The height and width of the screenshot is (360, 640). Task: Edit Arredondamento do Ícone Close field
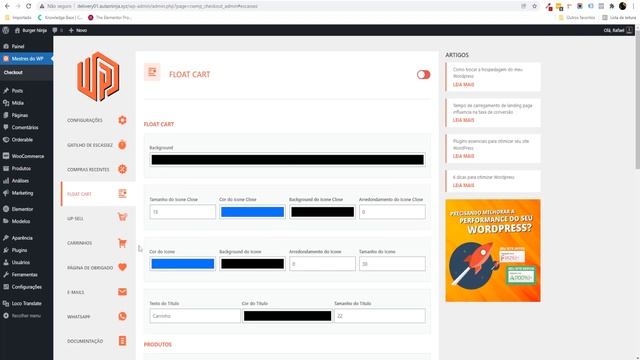[392, 212]
